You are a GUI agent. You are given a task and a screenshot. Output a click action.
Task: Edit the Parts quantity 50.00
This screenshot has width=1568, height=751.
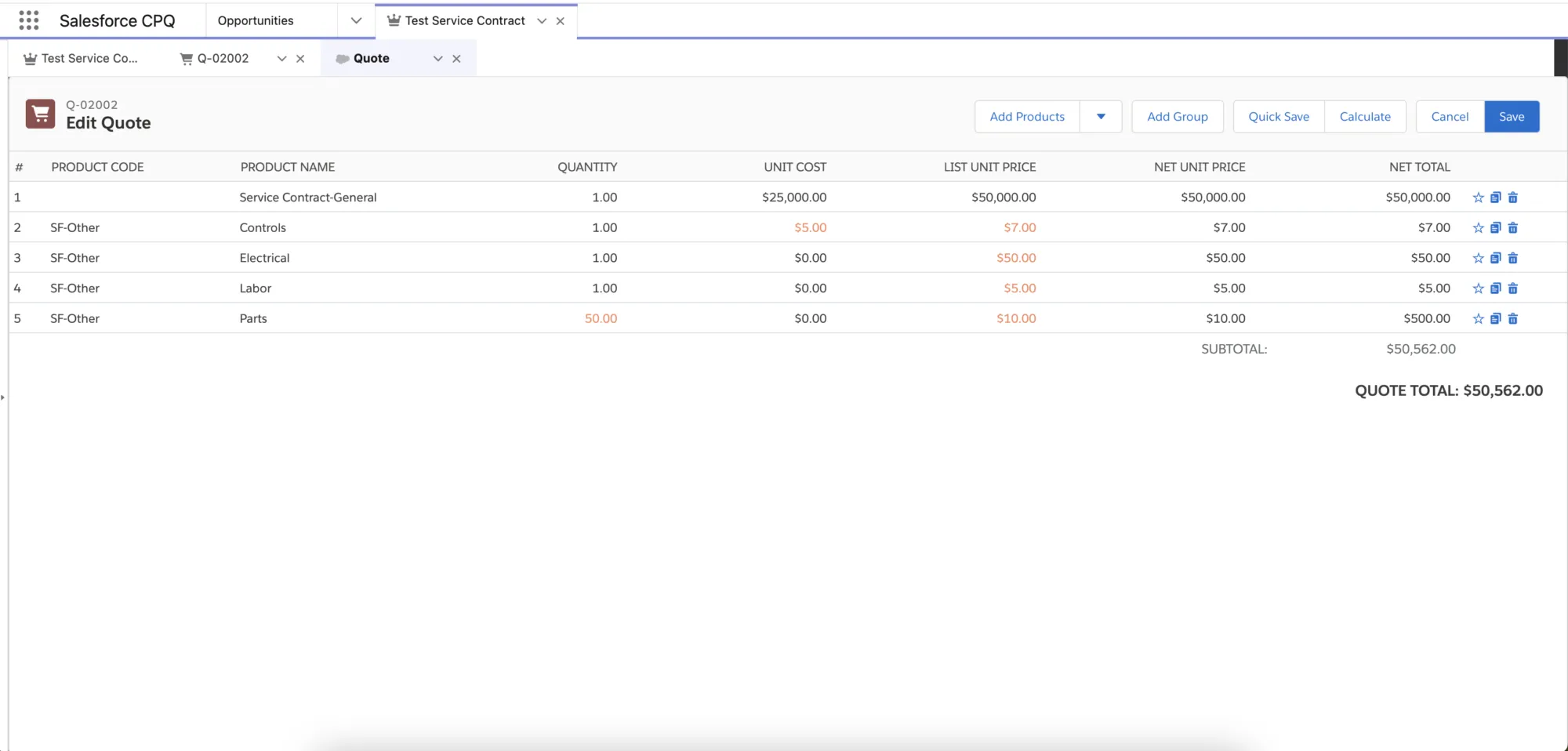click(601, 319)
